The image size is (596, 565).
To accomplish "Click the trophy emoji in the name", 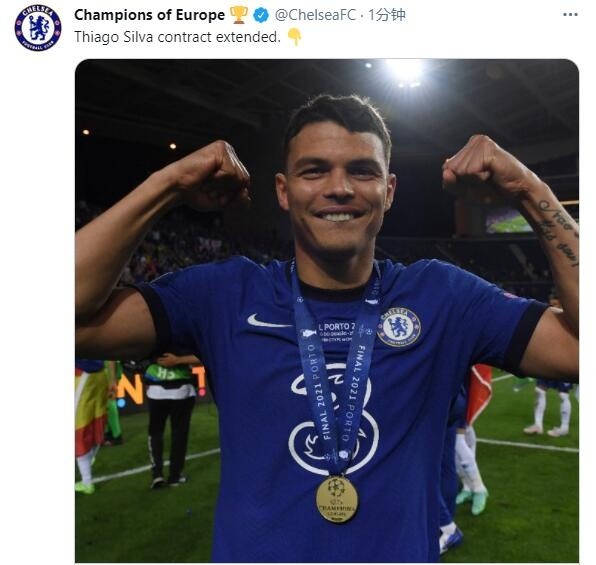I will pos(239,15).
